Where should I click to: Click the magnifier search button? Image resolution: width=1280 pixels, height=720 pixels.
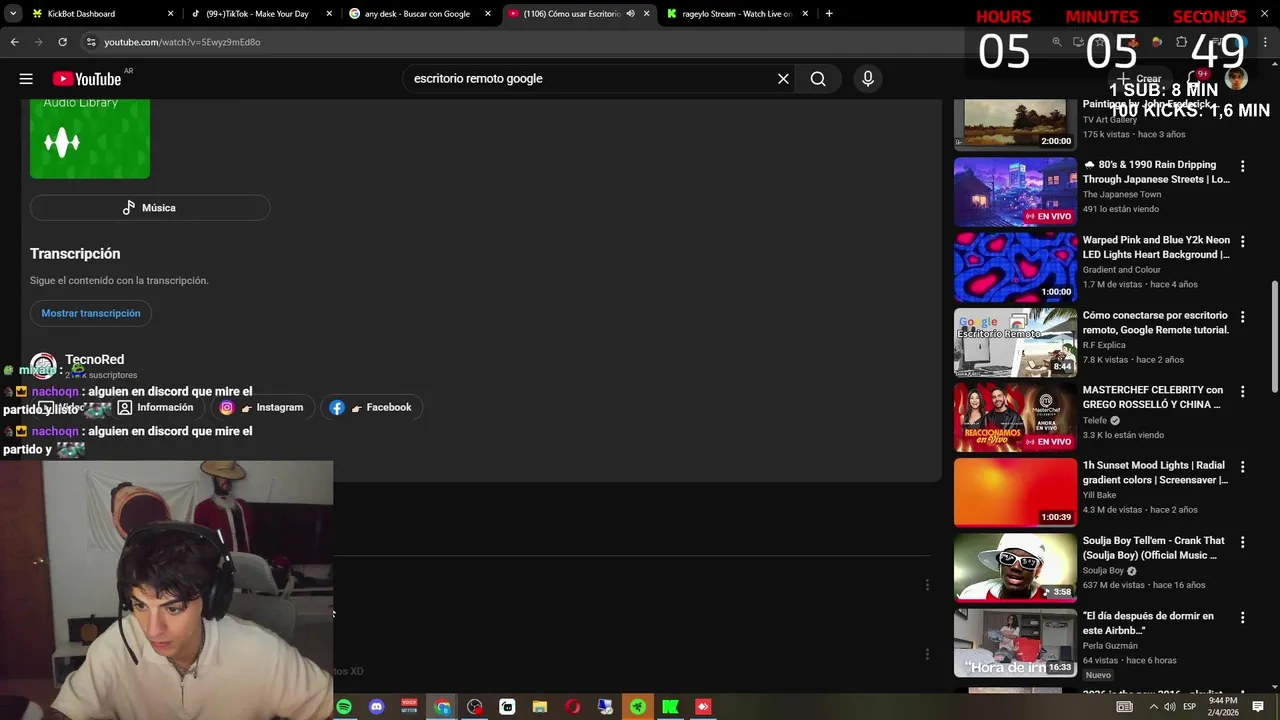click(818, 79)
